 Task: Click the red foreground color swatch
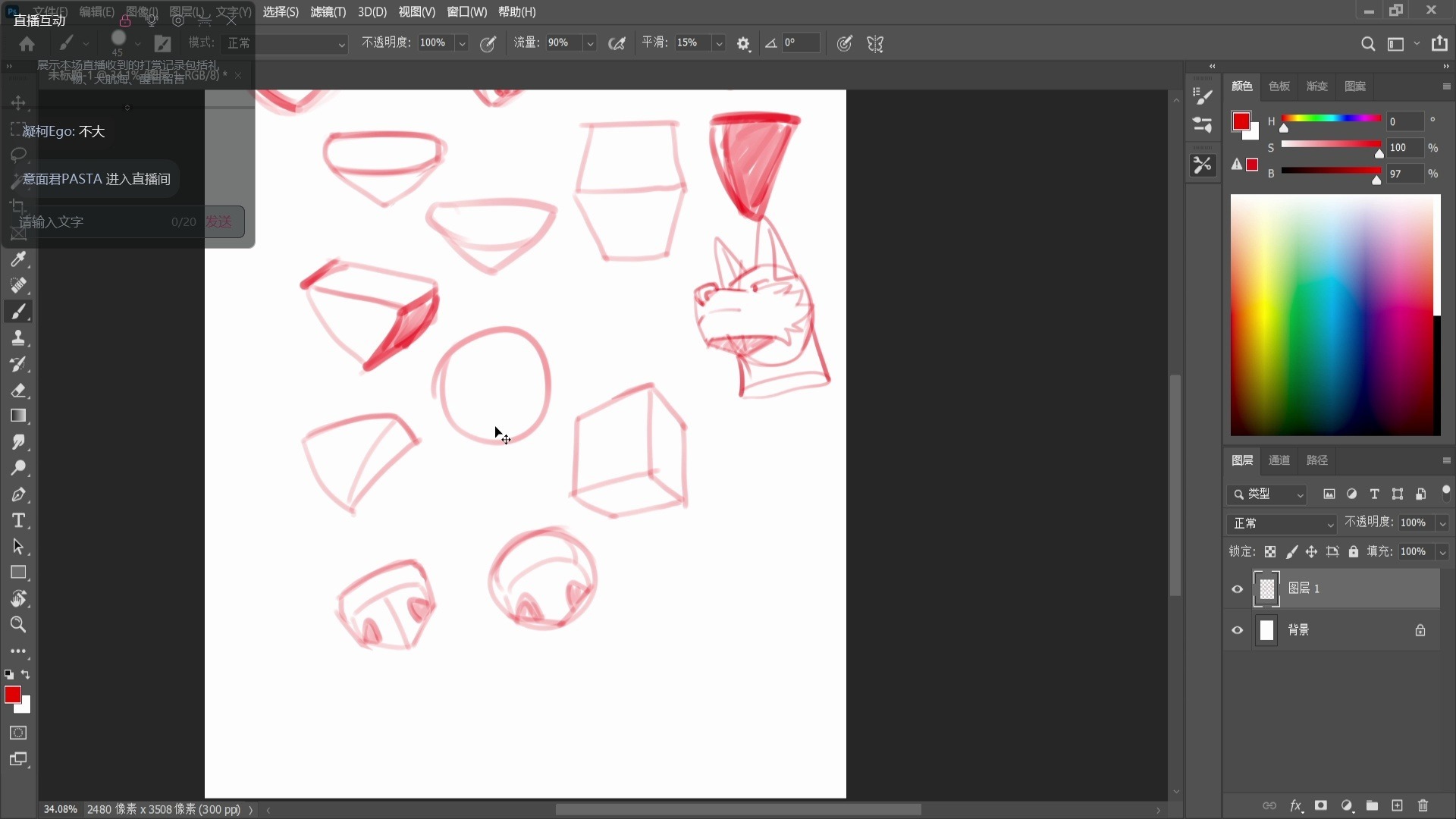click(x=12, y=695)
